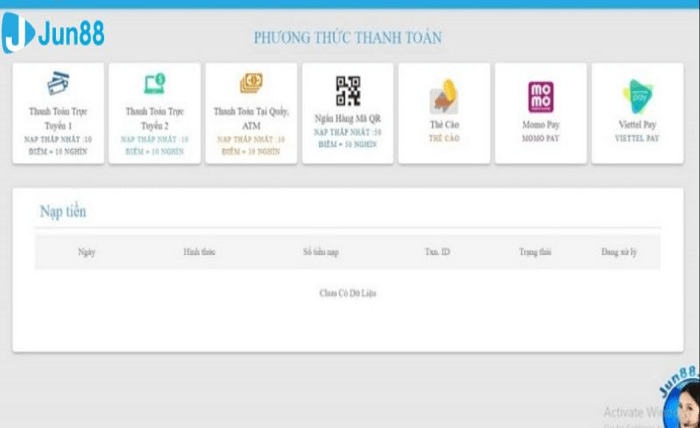Click the Thanh Toán Trực Tuyến 2 label
The image size is (700, 428).
[155, 118]
